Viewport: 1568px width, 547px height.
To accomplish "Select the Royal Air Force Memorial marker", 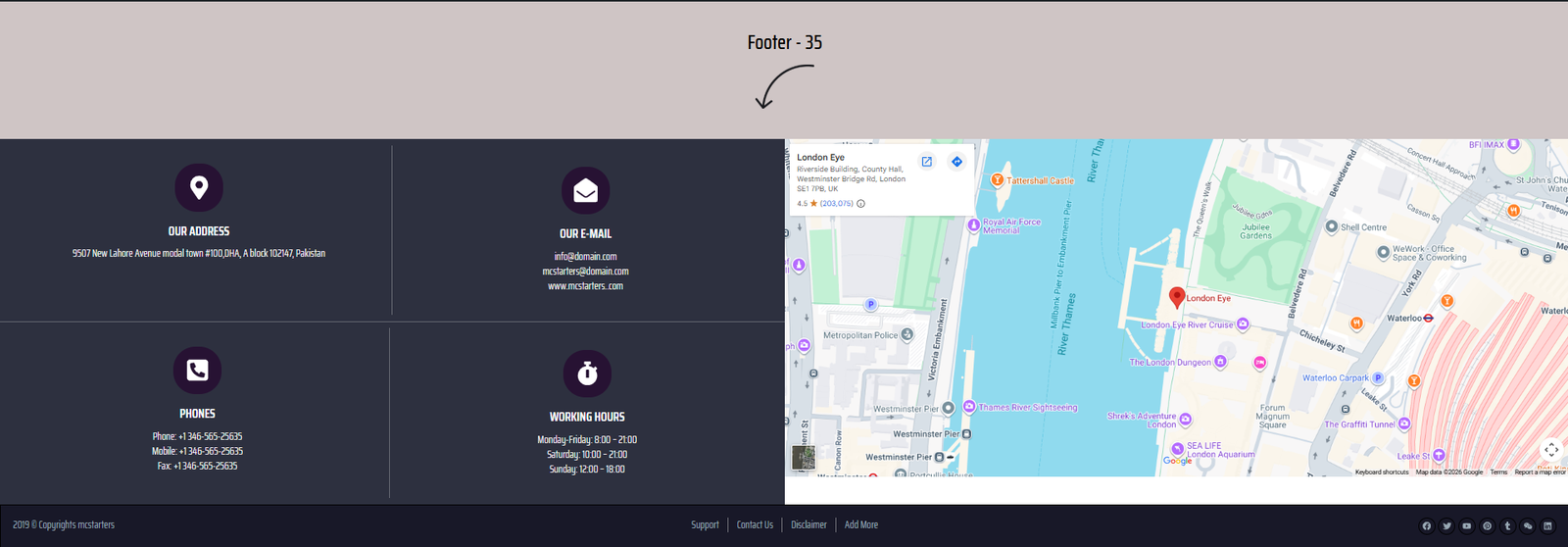I will (974, 225).
